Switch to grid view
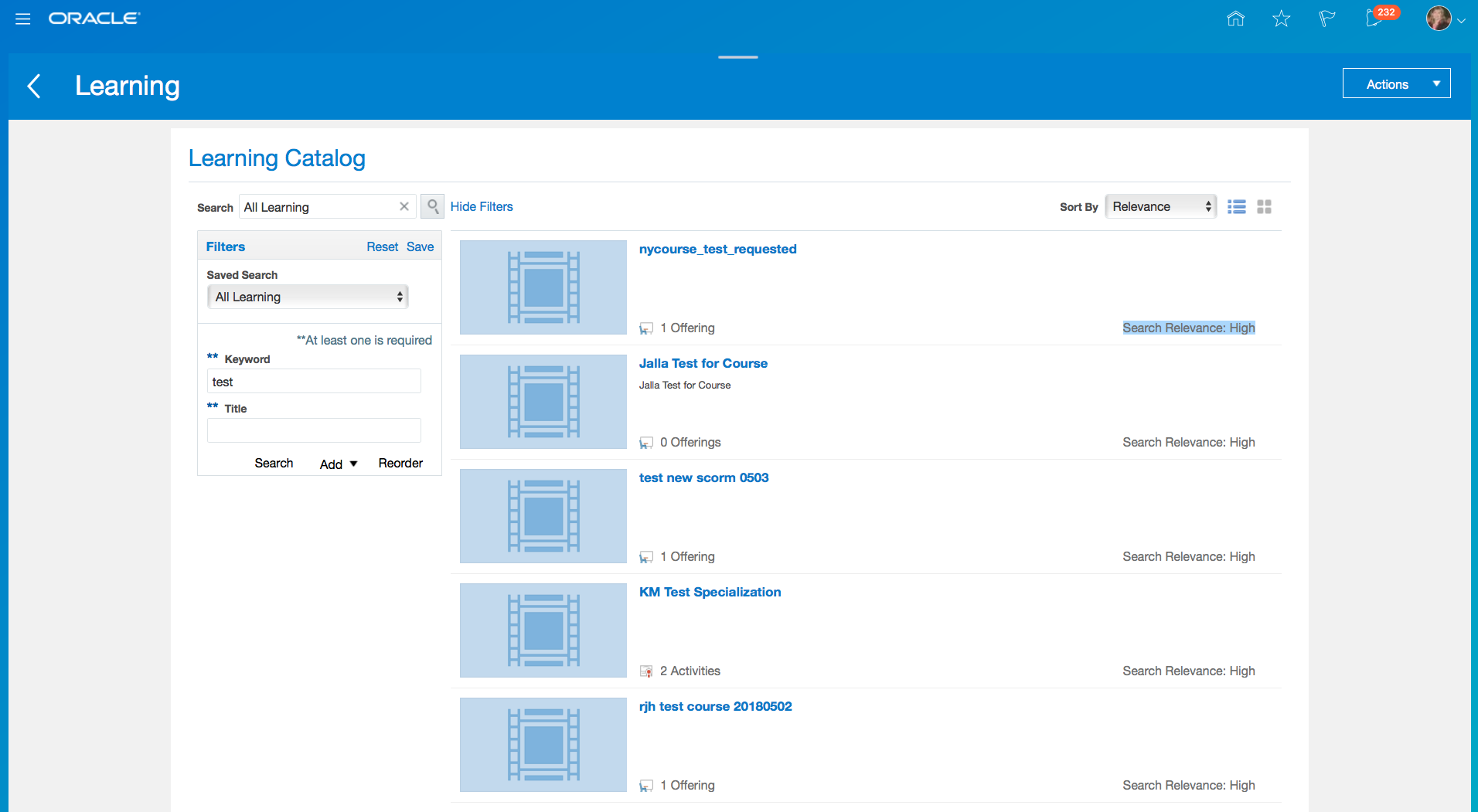This screenshot has height=812, width=1478. pos(1265,207)
